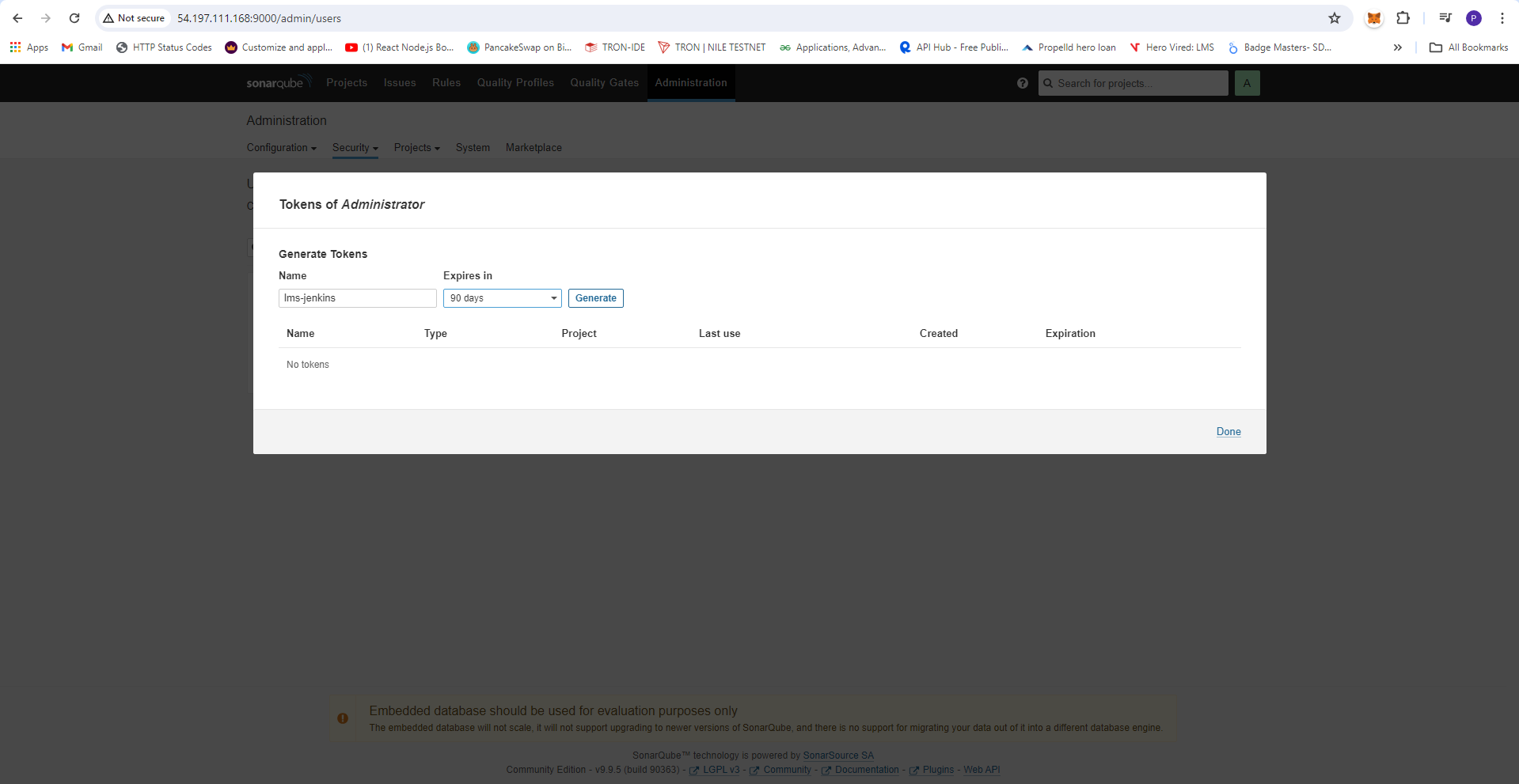Open the PancakeSwap bookmark
Image resolution: width=1519 pixels, height=784 pixels.
coord(520,47)
